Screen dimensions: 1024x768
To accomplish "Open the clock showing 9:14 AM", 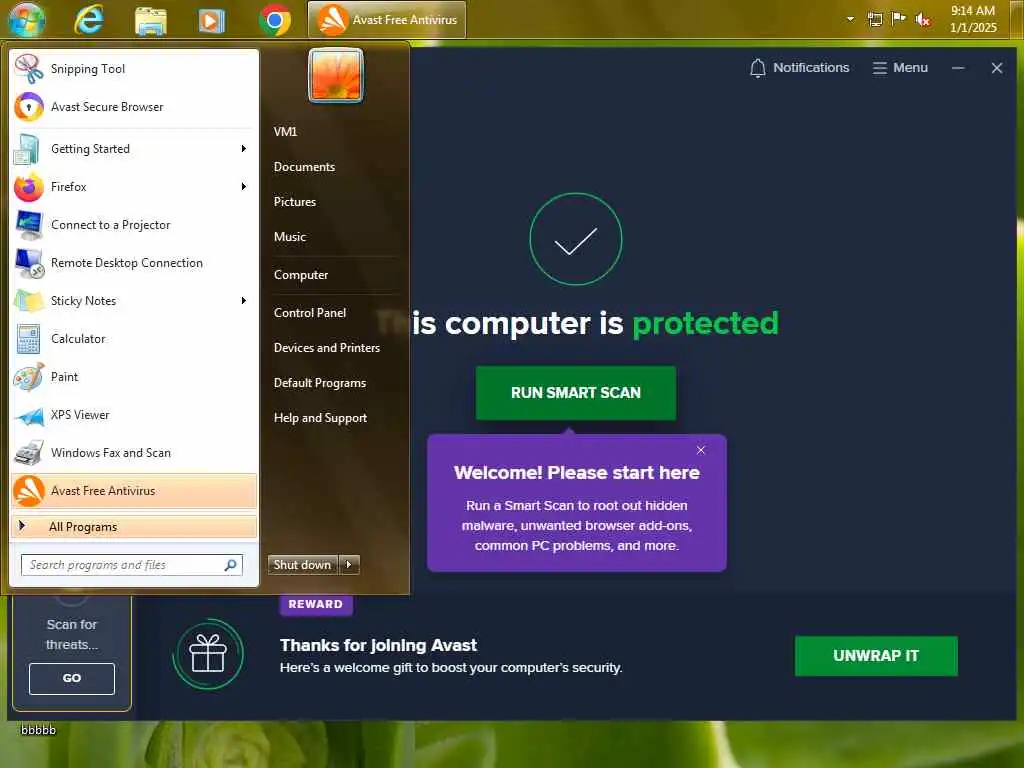I will (x=973, y=19).
